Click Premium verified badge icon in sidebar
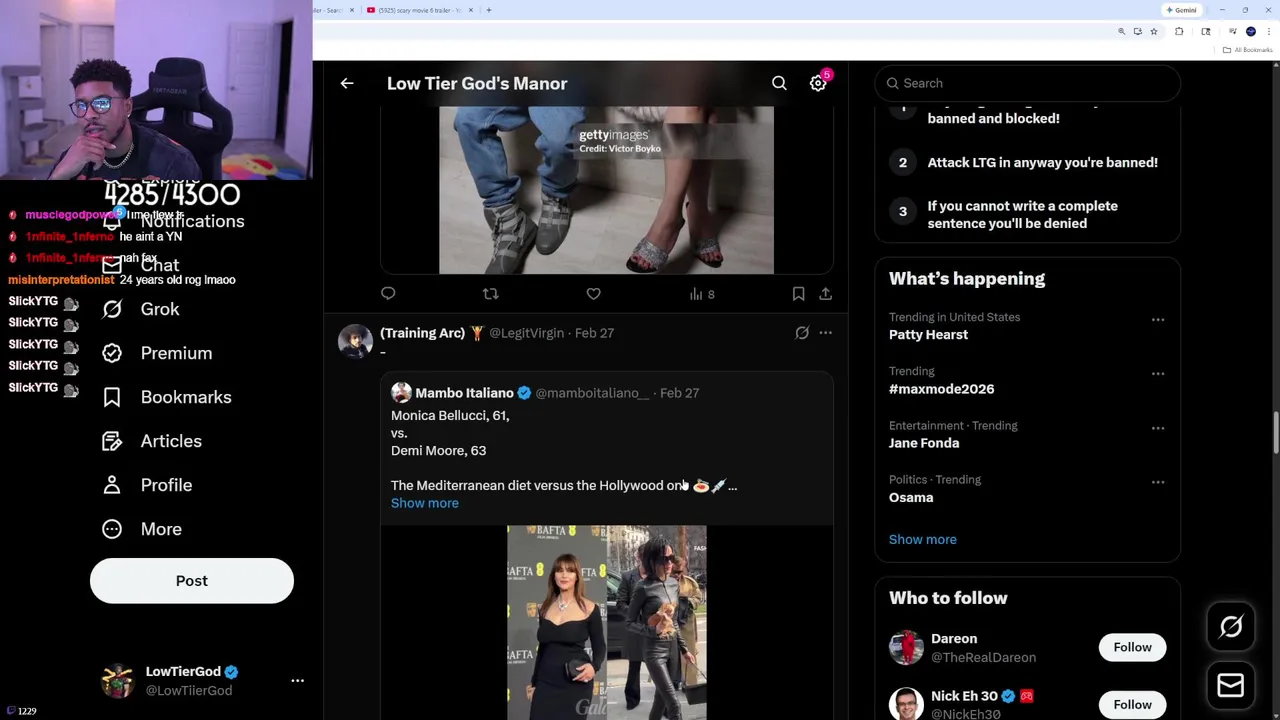 [x=112, y=353]
